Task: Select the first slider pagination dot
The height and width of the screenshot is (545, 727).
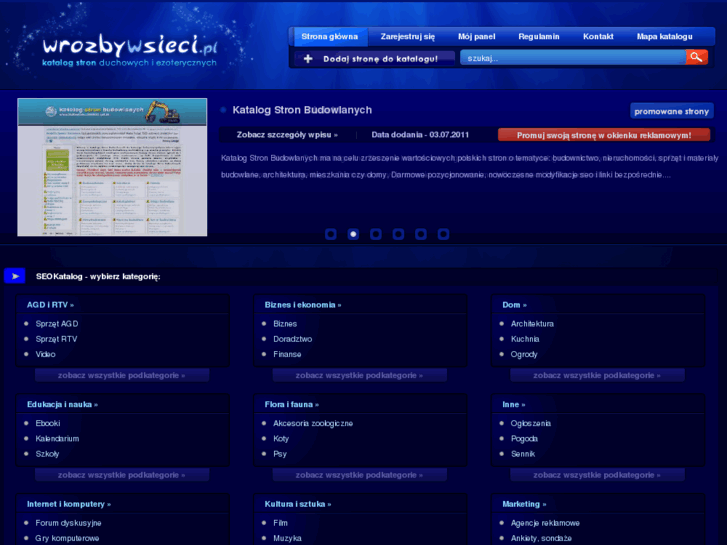Action: point(331,234)
